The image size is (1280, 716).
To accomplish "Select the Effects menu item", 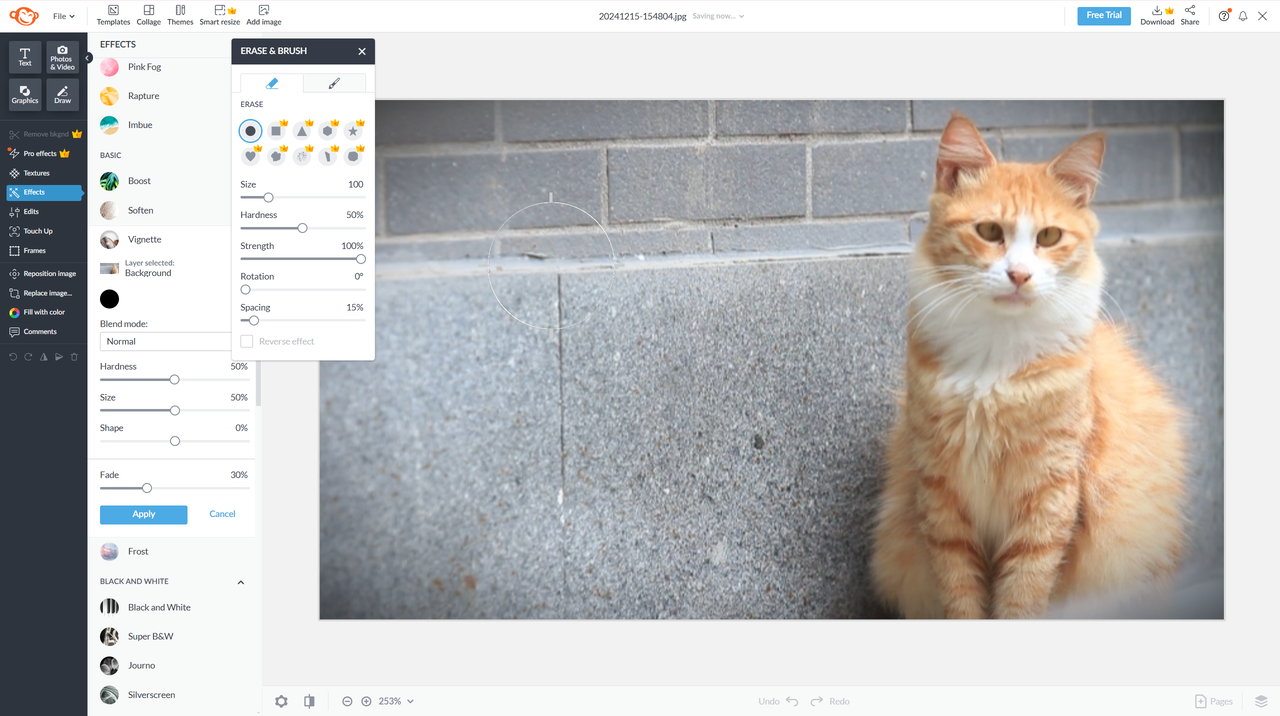I will (x=44, y=192).
